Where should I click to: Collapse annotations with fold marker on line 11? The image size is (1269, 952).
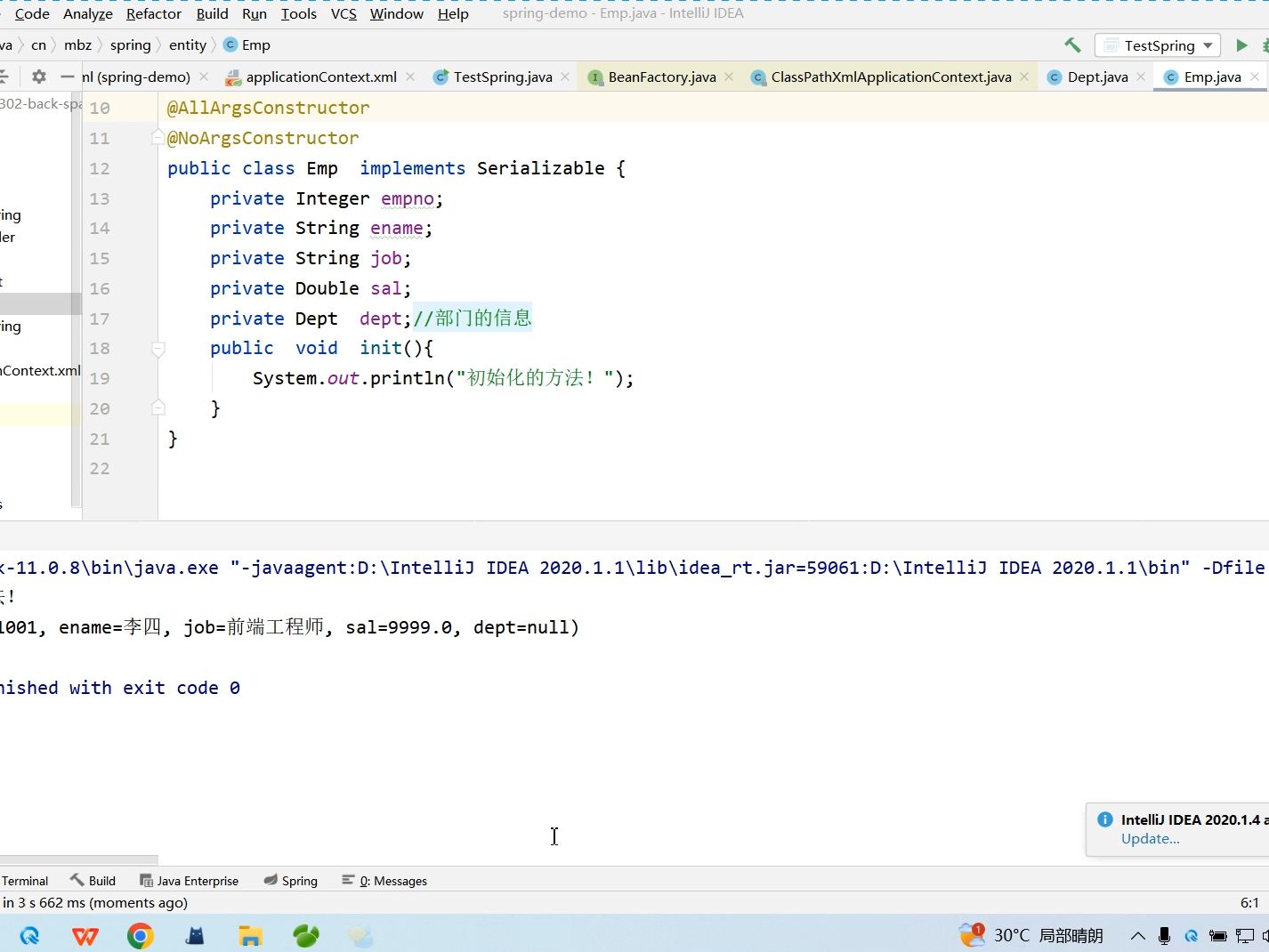coord(158,138)
